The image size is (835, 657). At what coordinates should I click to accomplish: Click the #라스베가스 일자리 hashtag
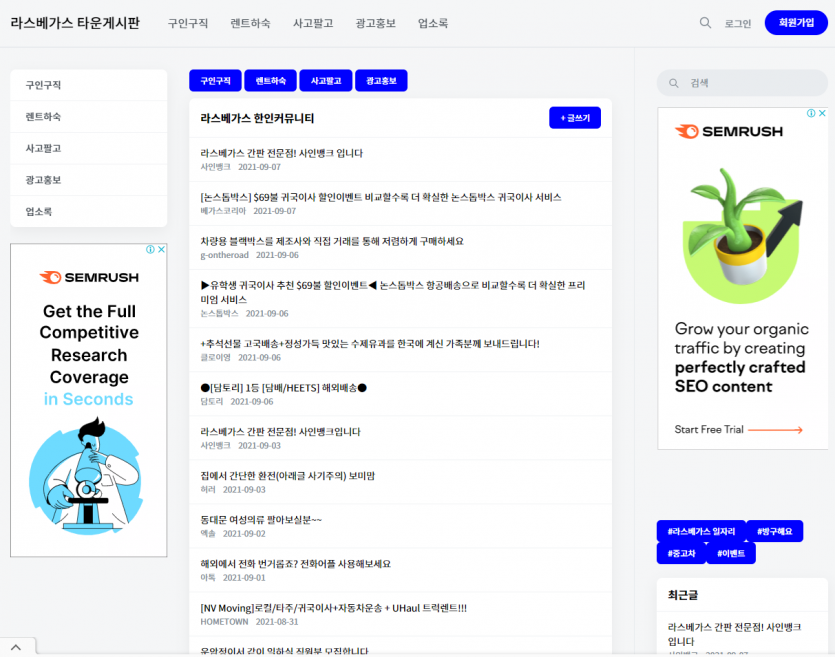pyautogui.click(x=702, y=532)
